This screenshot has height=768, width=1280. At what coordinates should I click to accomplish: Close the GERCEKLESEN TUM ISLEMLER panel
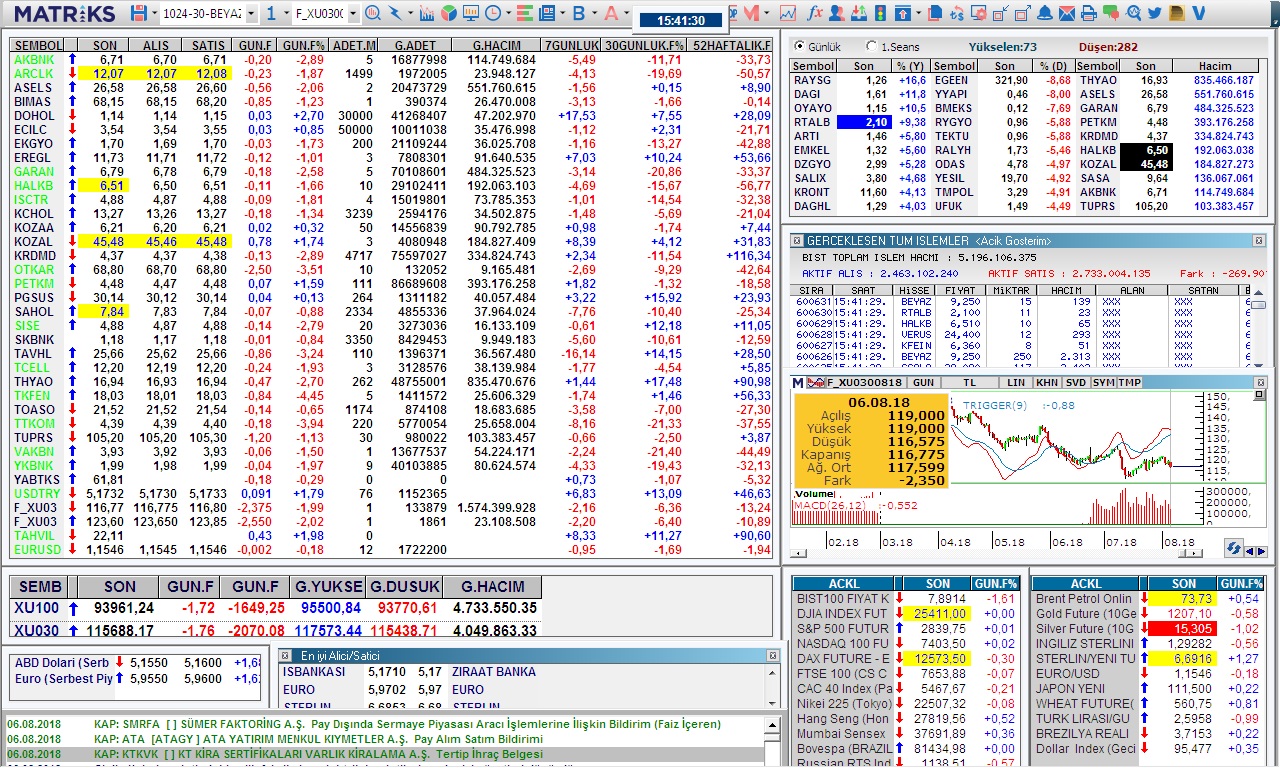(1259, 241)
